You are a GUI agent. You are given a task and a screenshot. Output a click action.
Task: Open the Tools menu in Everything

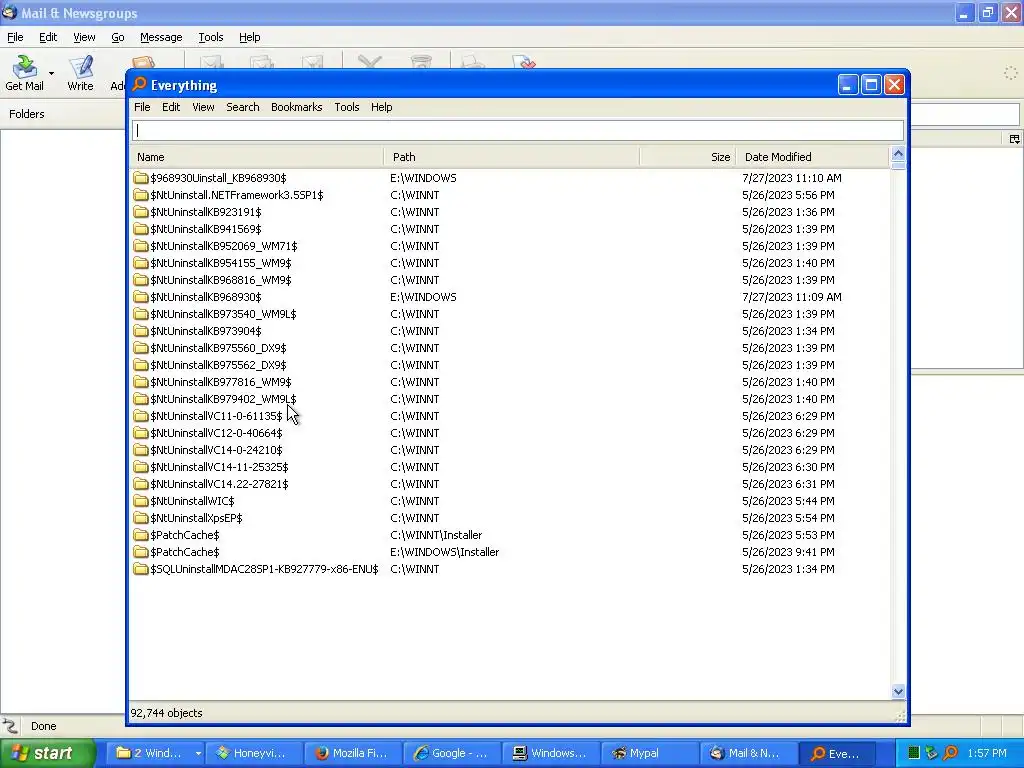pos(347,107)
